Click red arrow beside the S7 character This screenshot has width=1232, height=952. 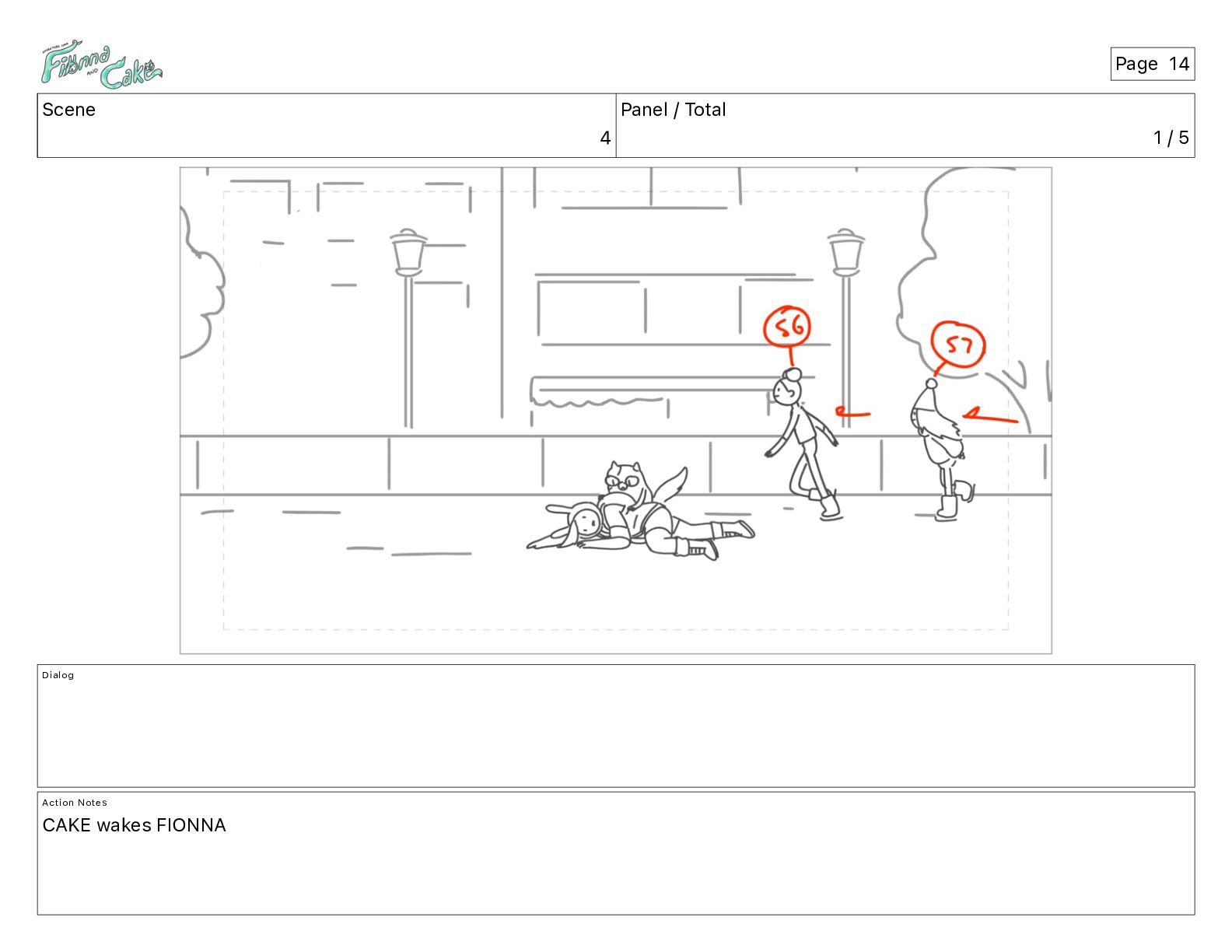[x=989, y=416]
